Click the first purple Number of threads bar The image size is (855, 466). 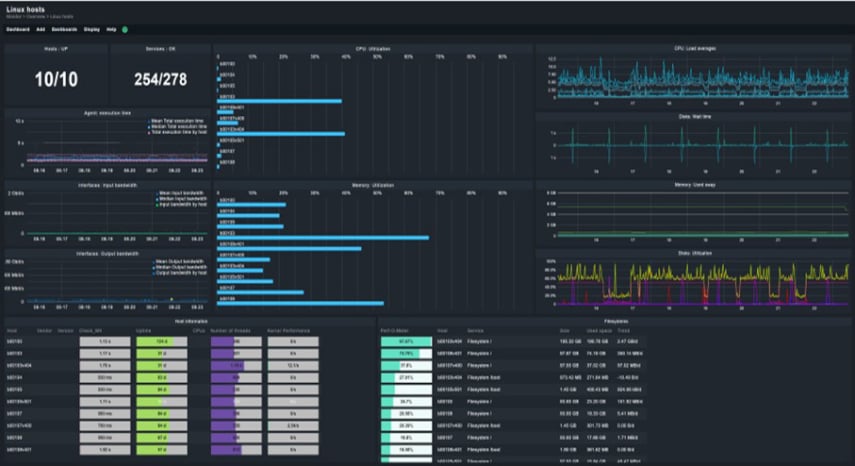236,341
